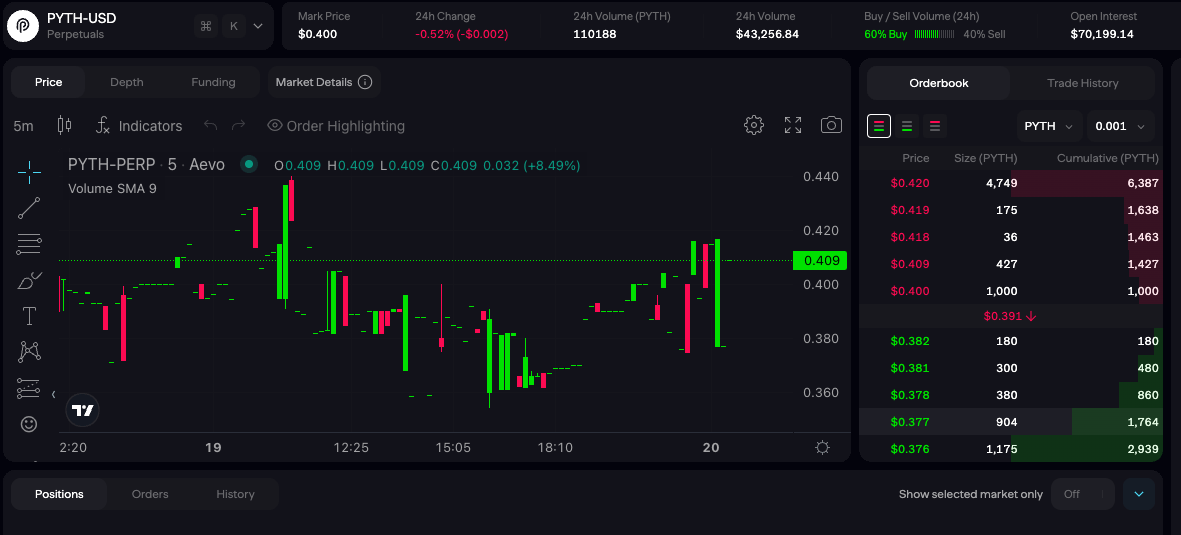Screen dimensions: 1181x535
Task: Click the Volume SMA 9 indicator label
Action: click(x=112, y=188)
